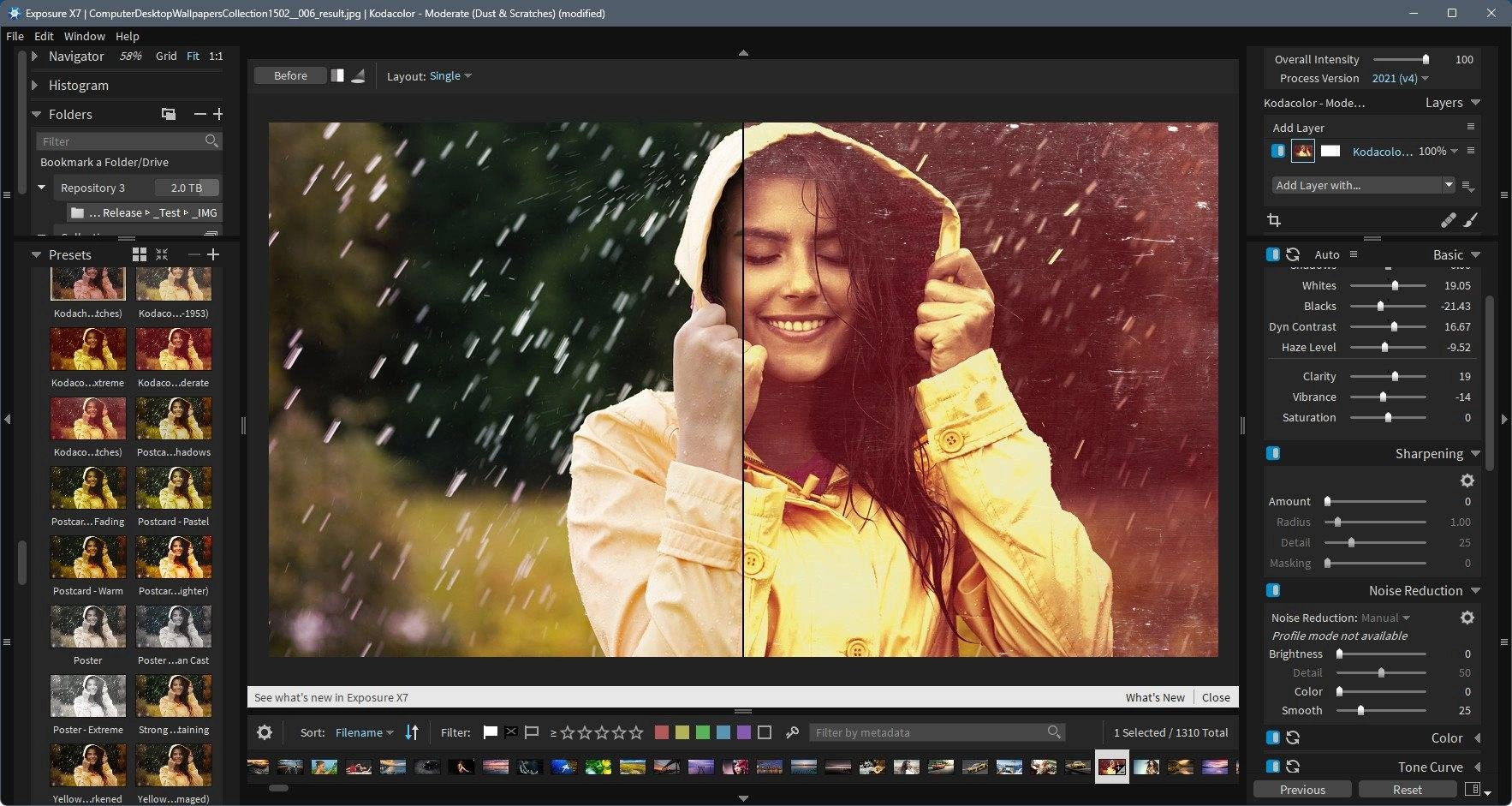Click magnifier in metadata filter
Image resolution: width=1512 pixels, height=806 pixels.
[x=1054, y=732]
